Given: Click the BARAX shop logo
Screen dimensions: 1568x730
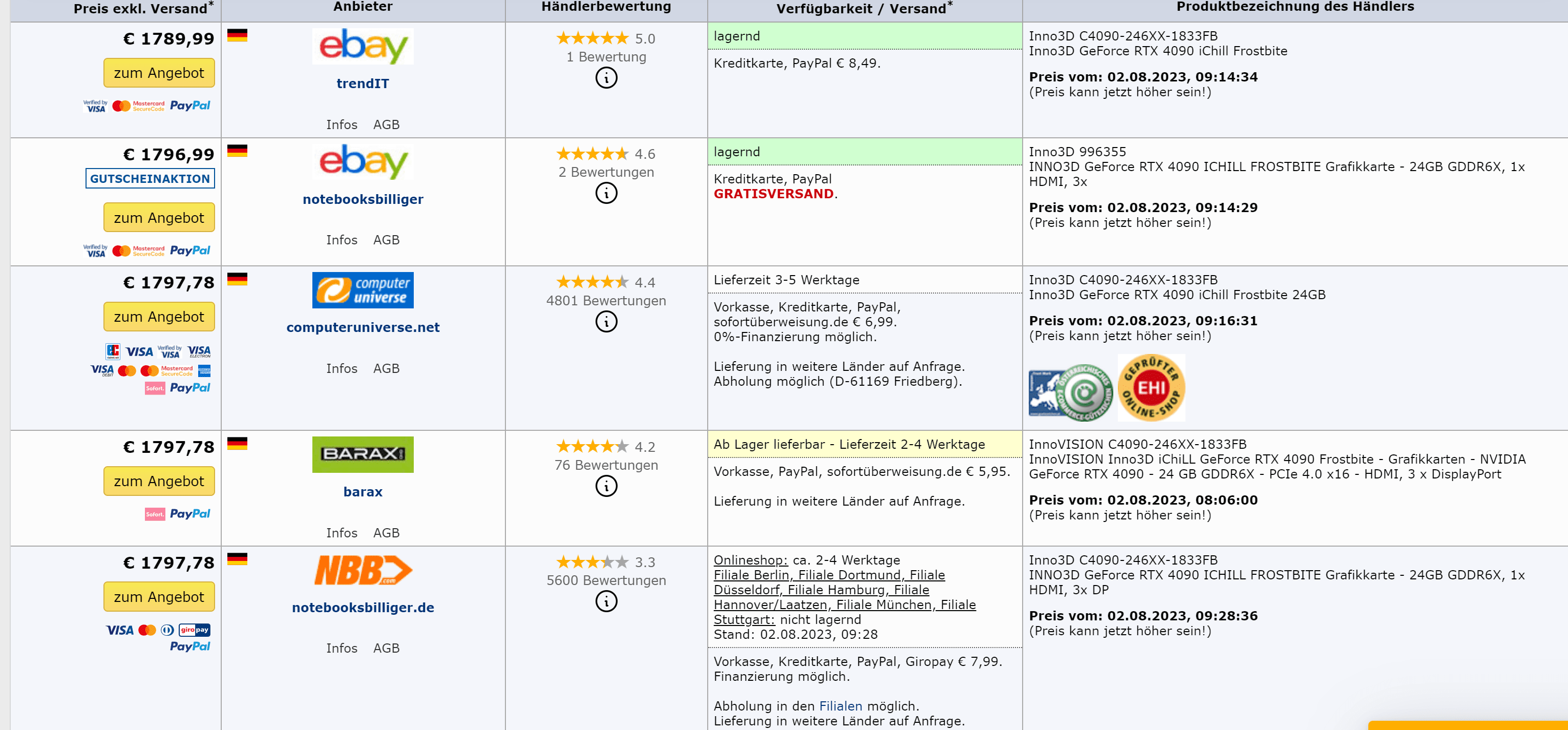Looking at the screenshot, I should (x=363, y=454).
